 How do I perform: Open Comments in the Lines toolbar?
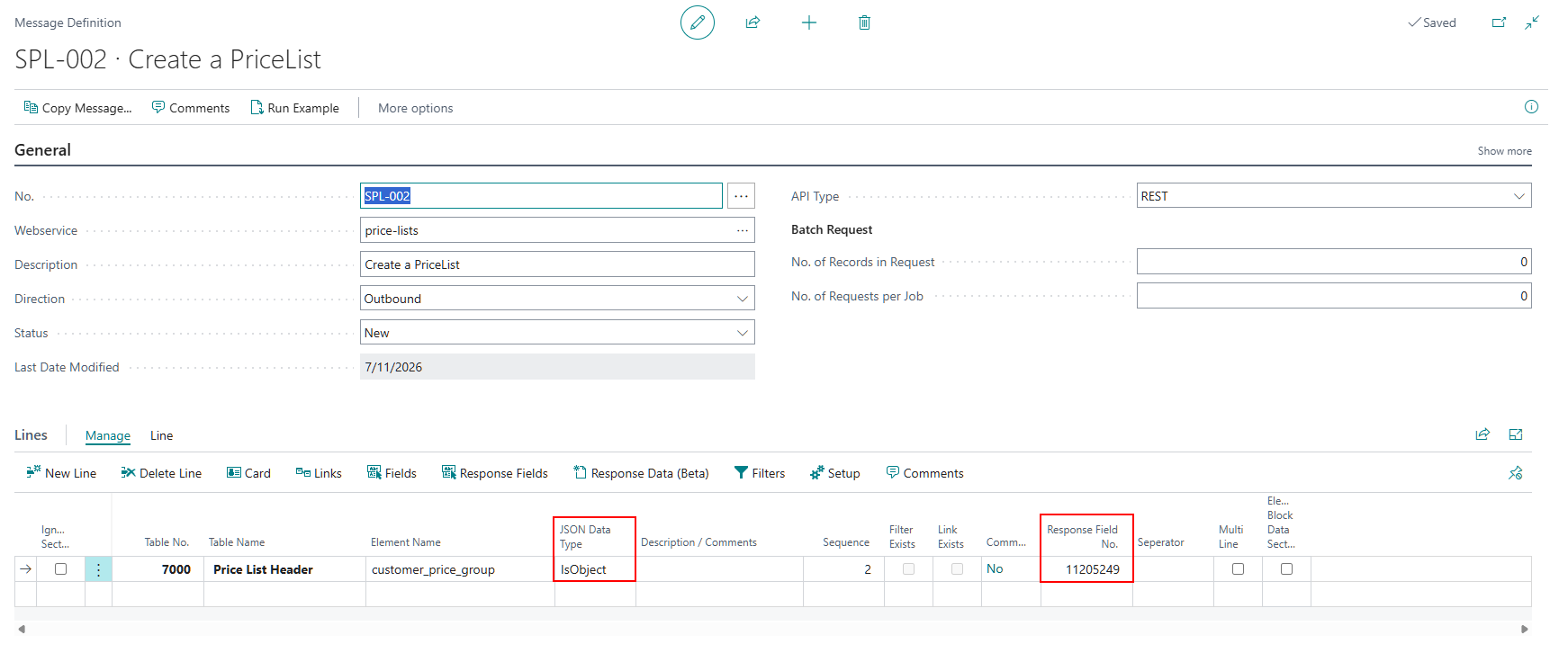pos(925,473)
